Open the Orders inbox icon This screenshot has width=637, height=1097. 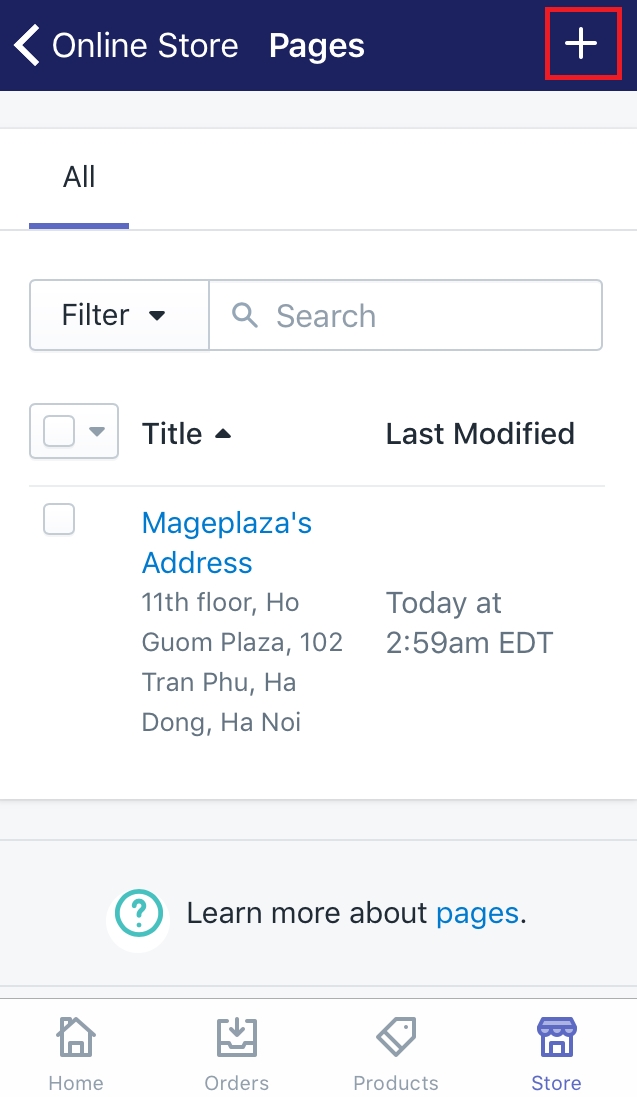tap(237, 1037)
